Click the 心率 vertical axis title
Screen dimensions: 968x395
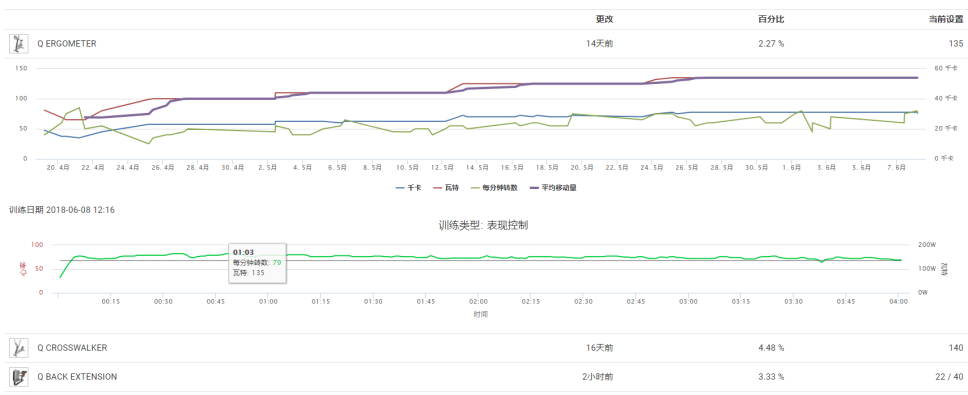23,268
